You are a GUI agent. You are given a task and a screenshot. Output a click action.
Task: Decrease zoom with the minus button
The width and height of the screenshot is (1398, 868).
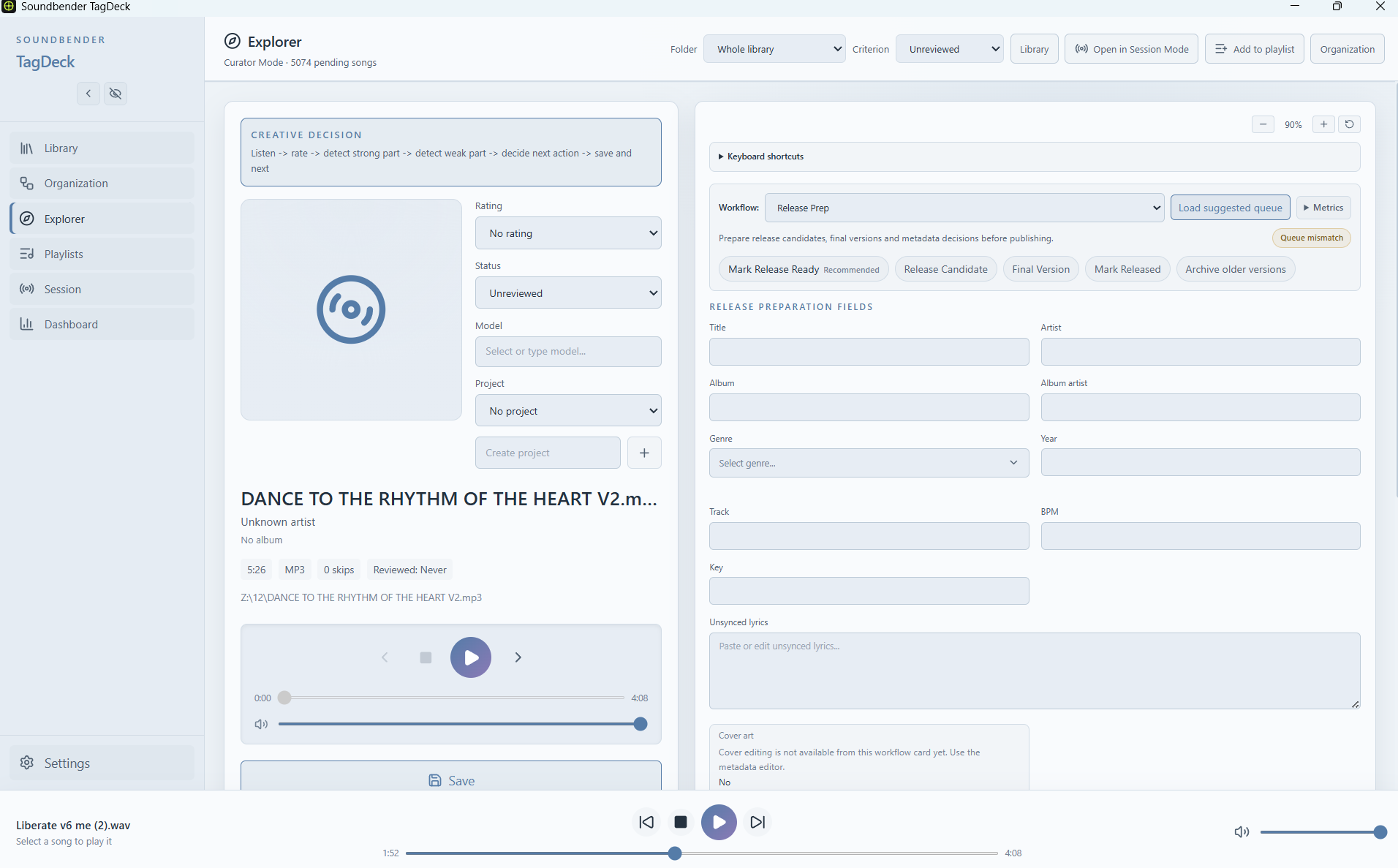[1263, 124]
